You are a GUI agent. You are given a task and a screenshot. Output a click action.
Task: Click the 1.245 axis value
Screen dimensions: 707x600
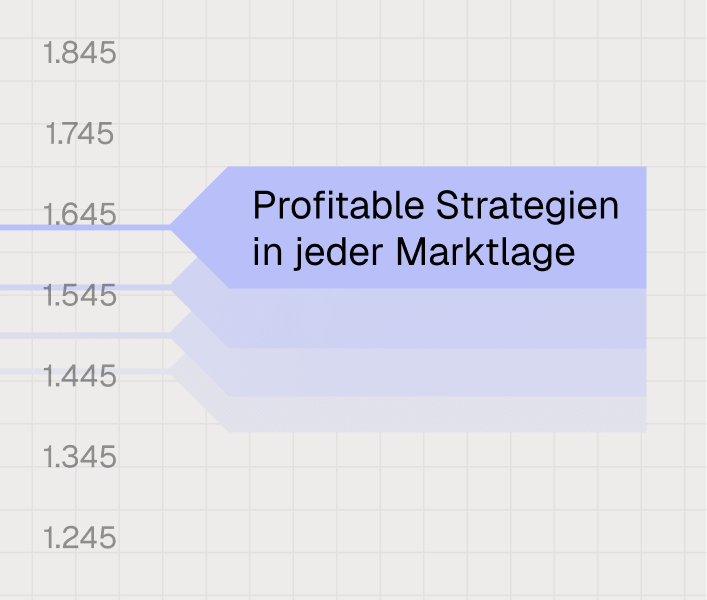tap(80, 539)
